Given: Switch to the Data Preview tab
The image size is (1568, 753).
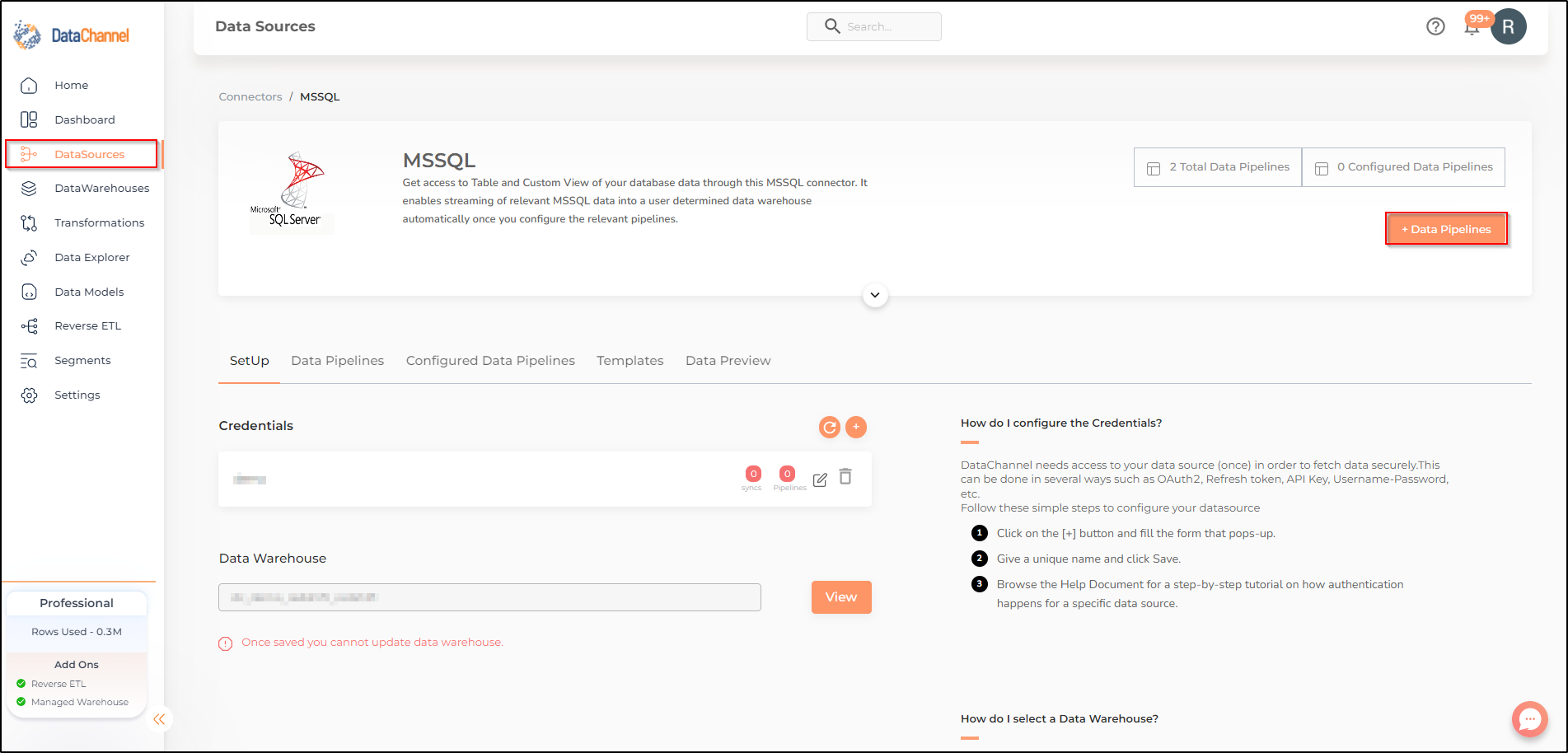Looking at the screenshot, I should click(728, 361).
